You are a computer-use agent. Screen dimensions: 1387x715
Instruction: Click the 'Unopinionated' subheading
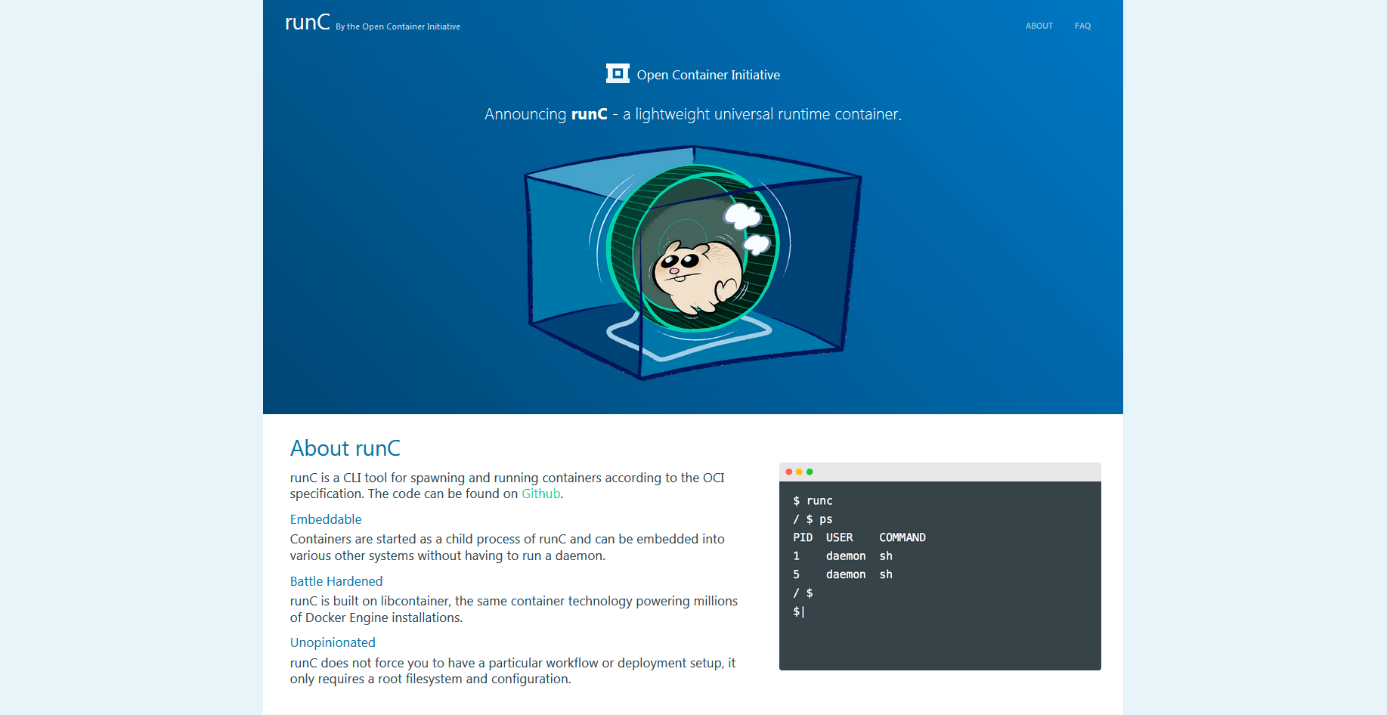(x=333, y=642)
